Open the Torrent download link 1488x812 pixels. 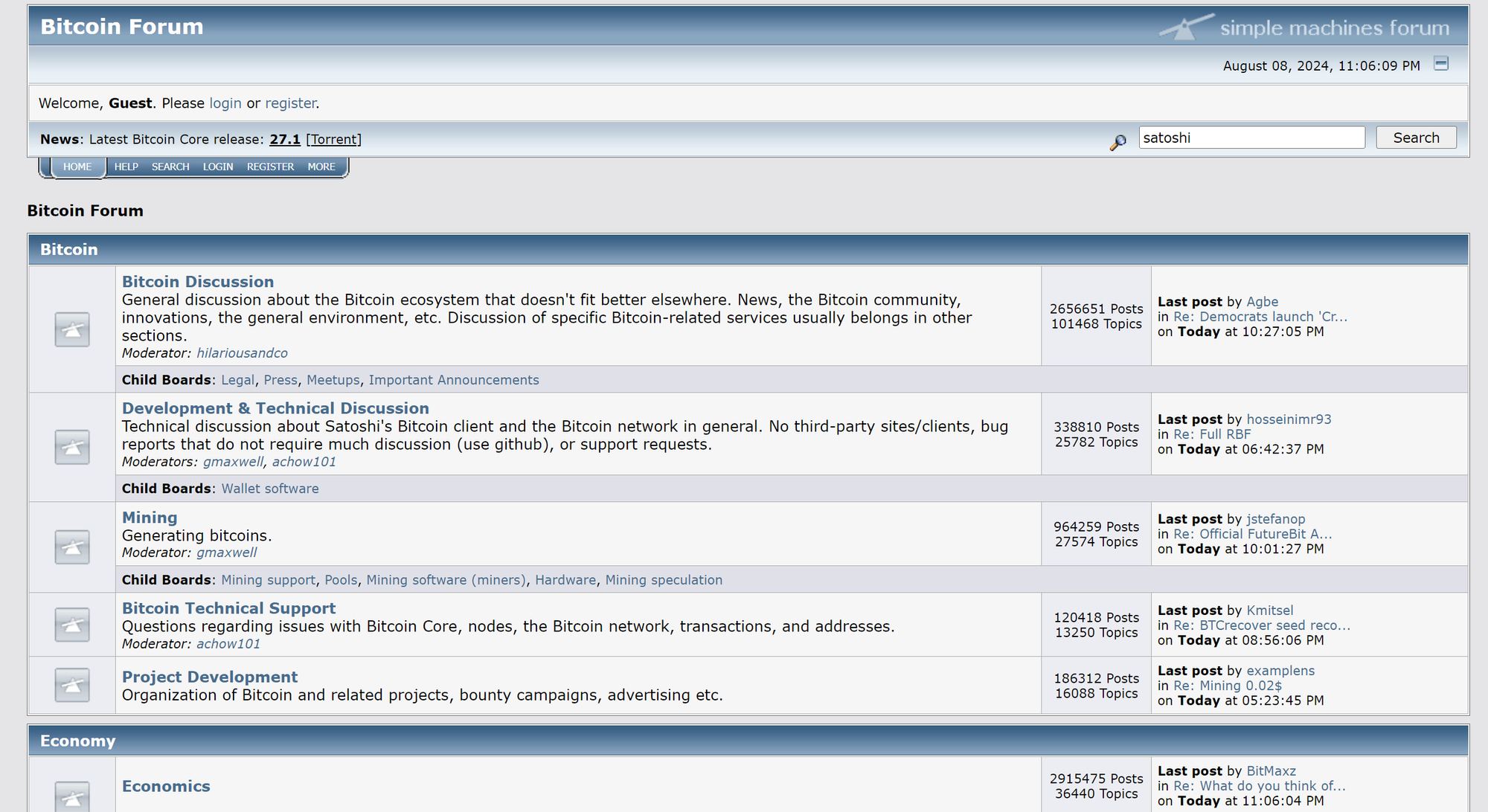click(334, 139)
